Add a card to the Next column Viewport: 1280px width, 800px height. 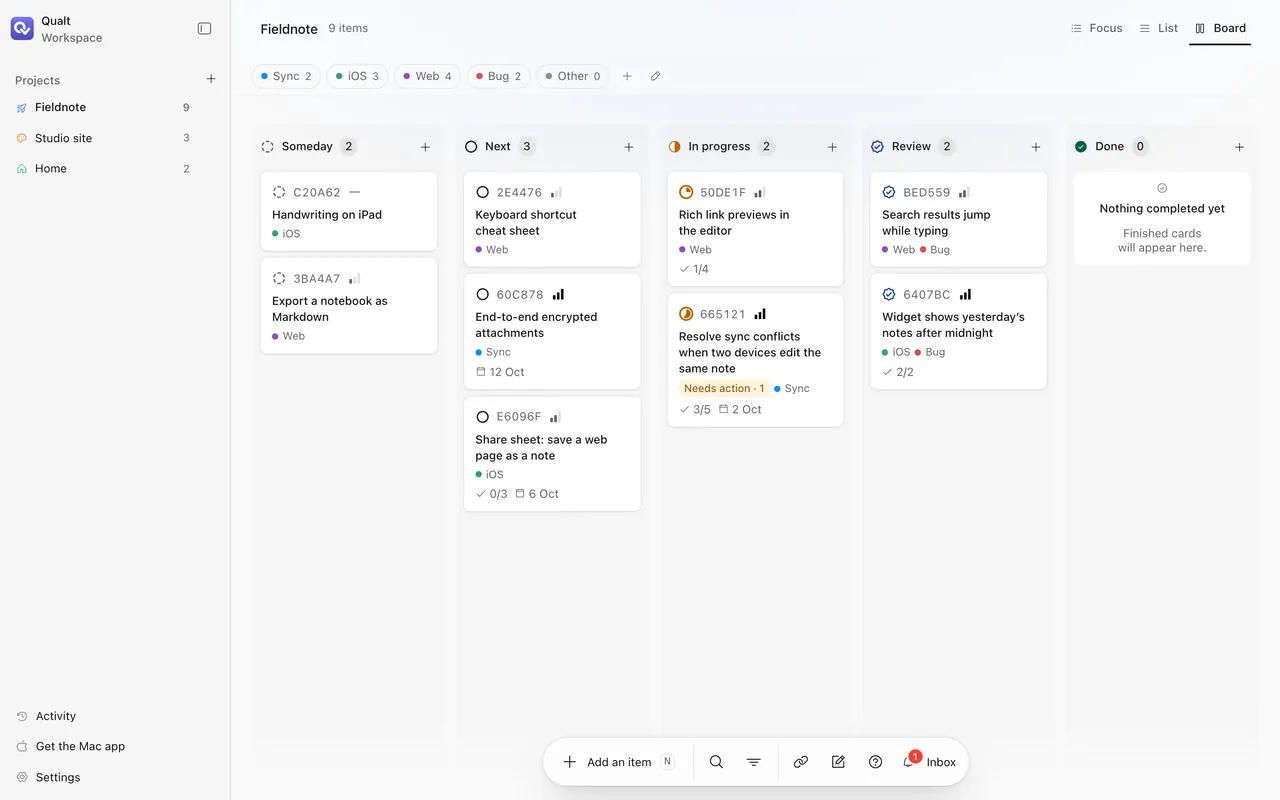629,147
